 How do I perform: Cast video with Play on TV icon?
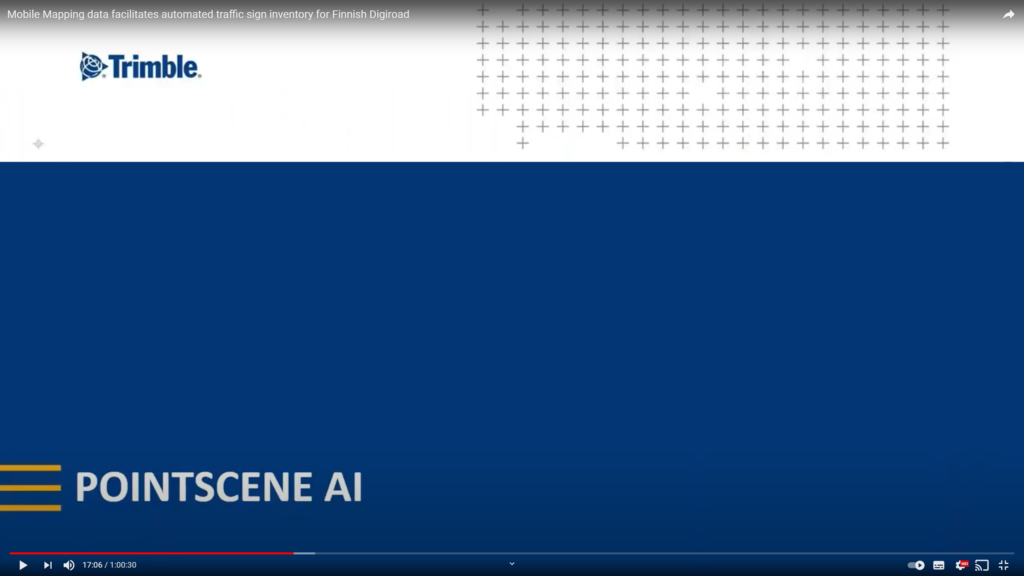[982, 565]
